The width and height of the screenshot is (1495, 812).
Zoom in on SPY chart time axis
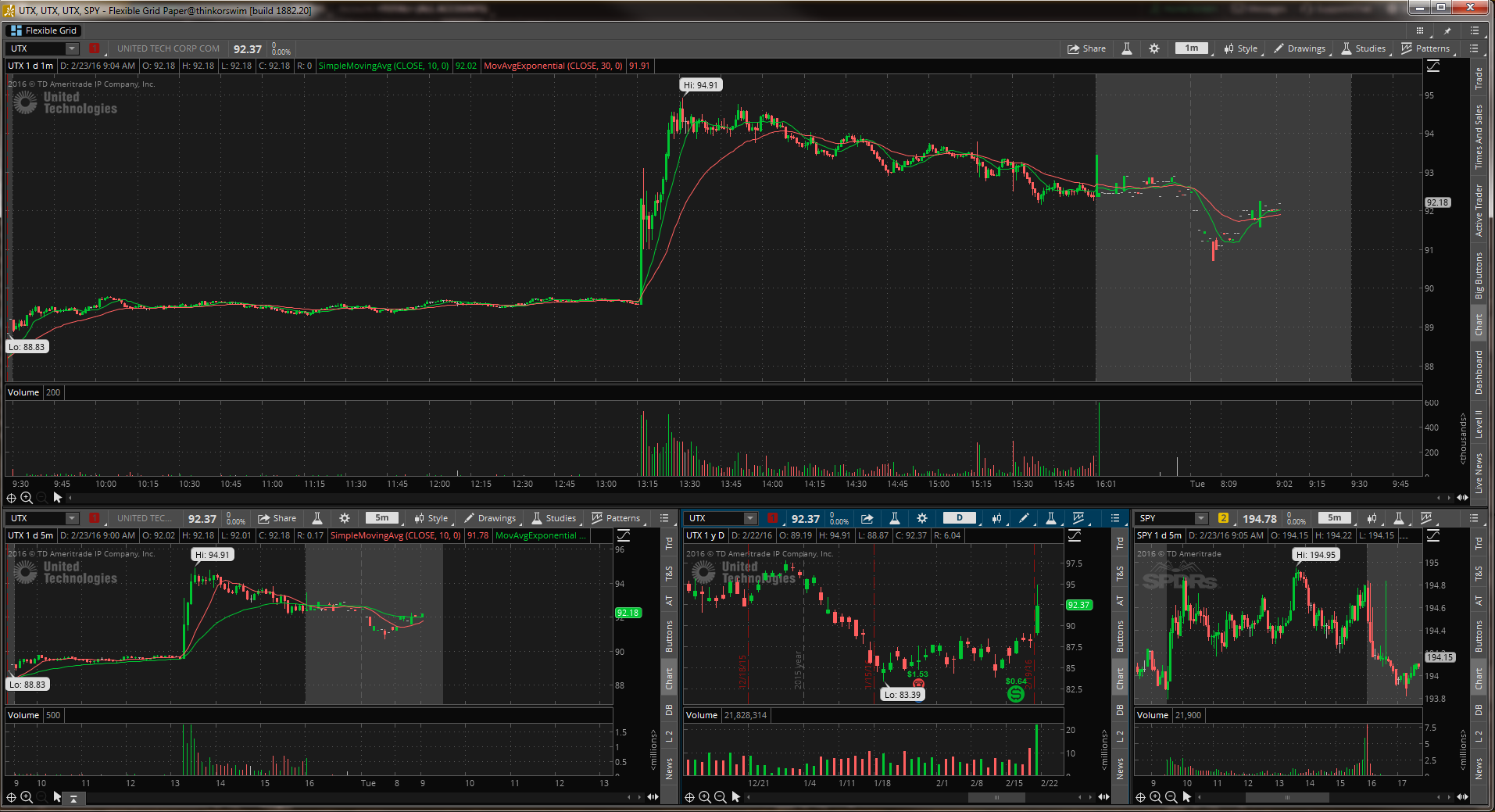[x=1155, y=797]
